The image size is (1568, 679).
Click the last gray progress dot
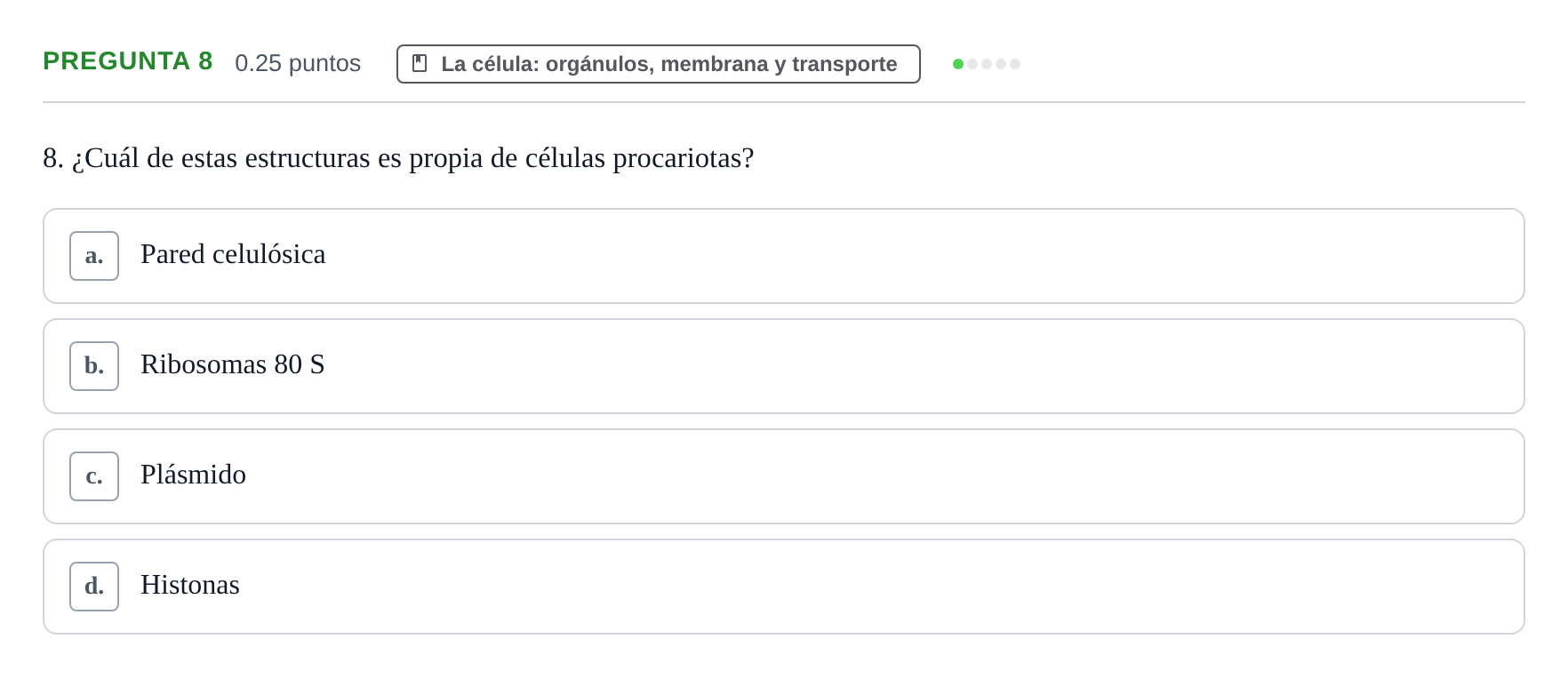pos(1015,64)
